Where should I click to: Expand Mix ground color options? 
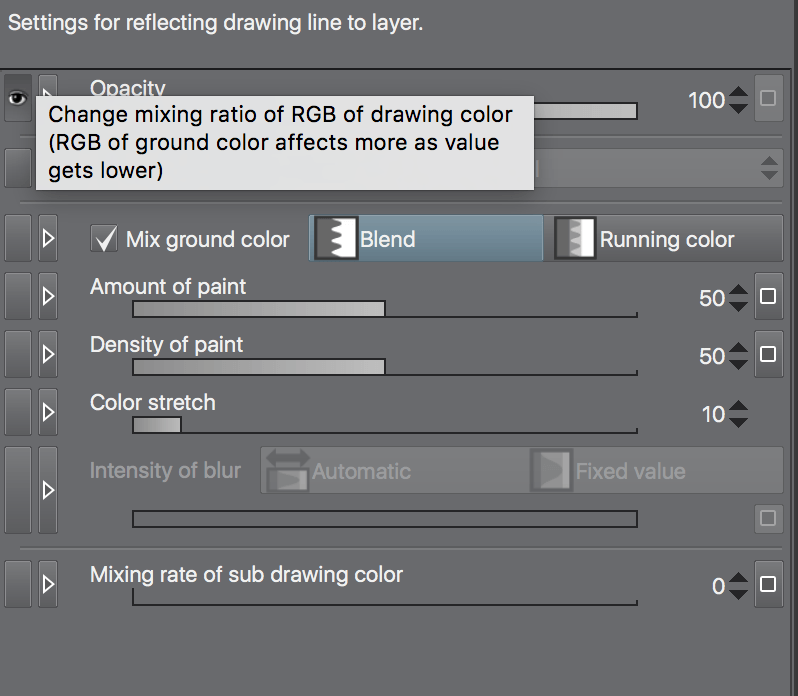(47, 239)
